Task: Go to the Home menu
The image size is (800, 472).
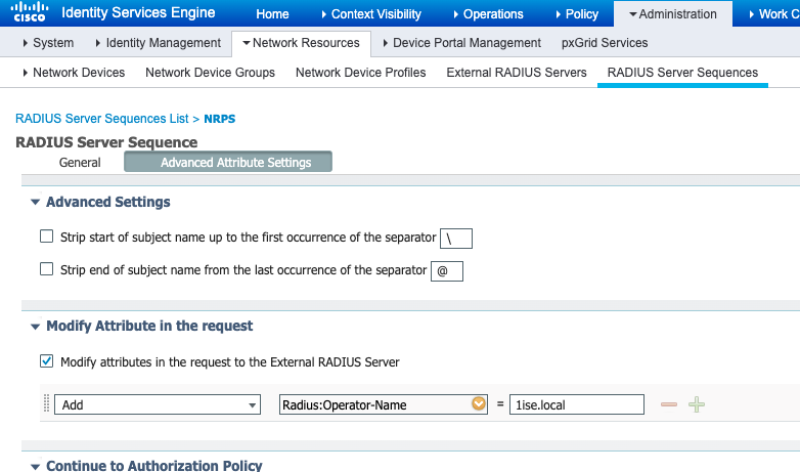Action: 272,14
